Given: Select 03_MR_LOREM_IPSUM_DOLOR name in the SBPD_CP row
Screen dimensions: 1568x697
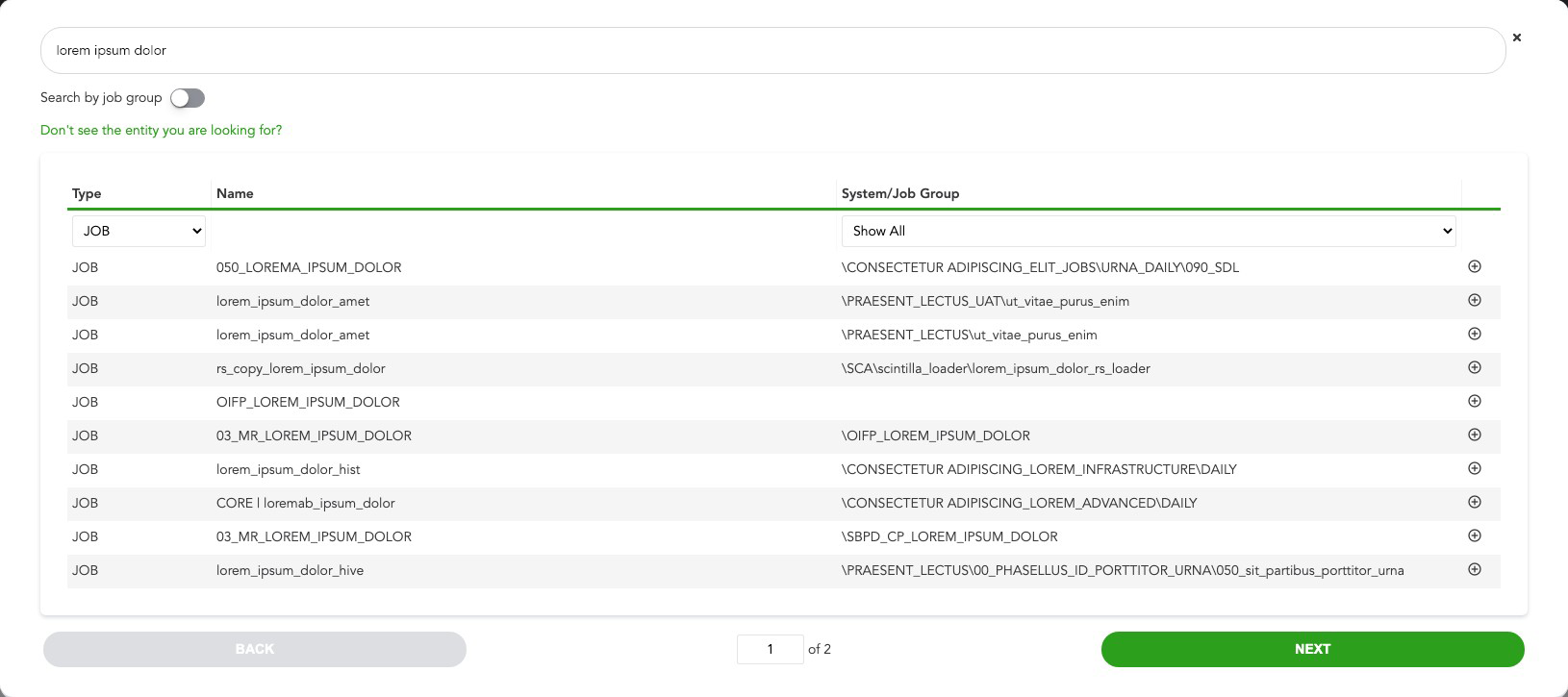Looking at the screenshot, I should coord(314,536).
